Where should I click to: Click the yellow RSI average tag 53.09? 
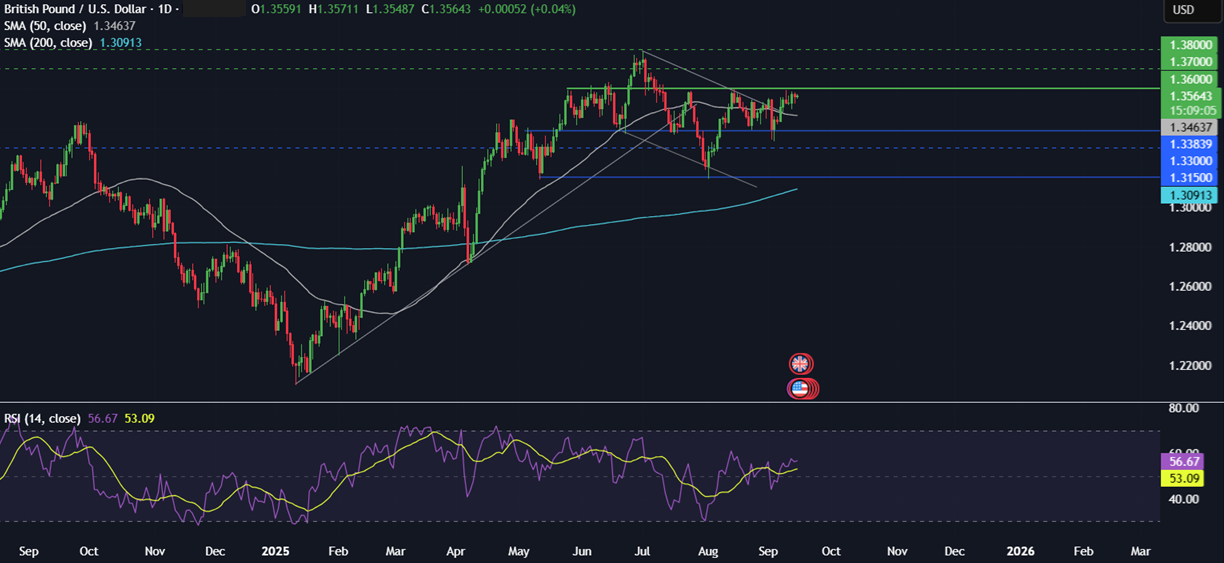(1184, 478)
